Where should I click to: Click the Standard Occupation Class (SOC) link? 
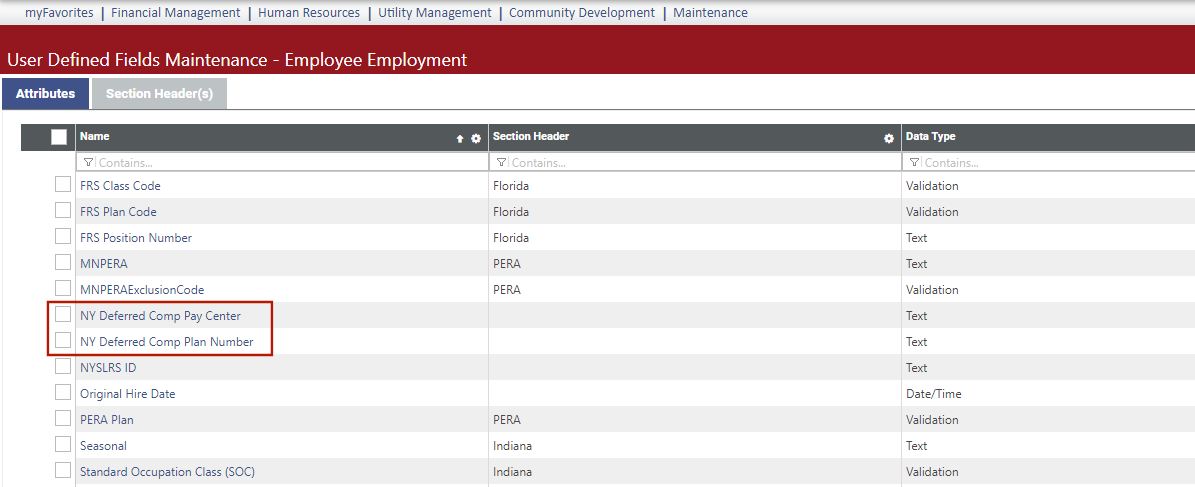click(x=167, y=472)
